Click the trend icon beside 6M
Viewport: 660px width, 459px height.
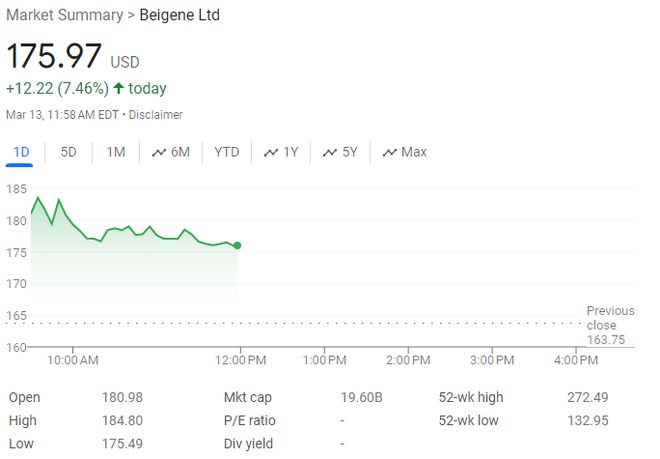159,153
